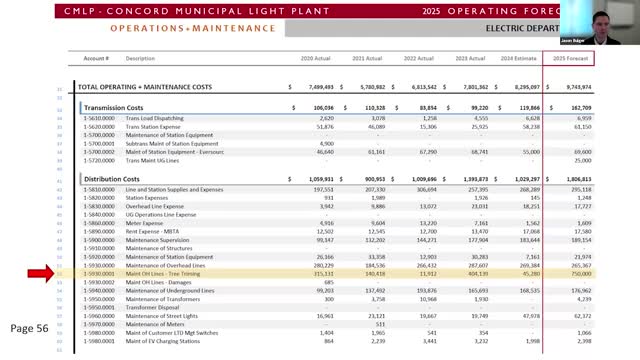Click the 'Maintenance of Structures' description
Viewport: 640px width, 360px height.
(159, 248)
